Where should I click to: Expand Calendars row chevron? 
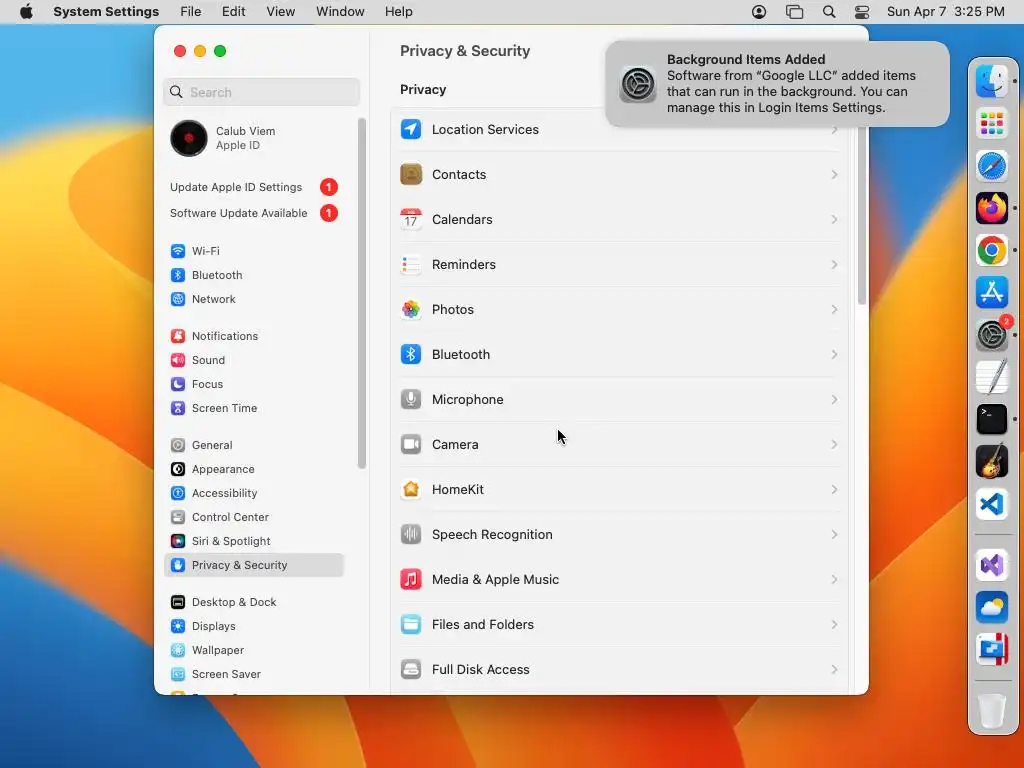point(834,219)
